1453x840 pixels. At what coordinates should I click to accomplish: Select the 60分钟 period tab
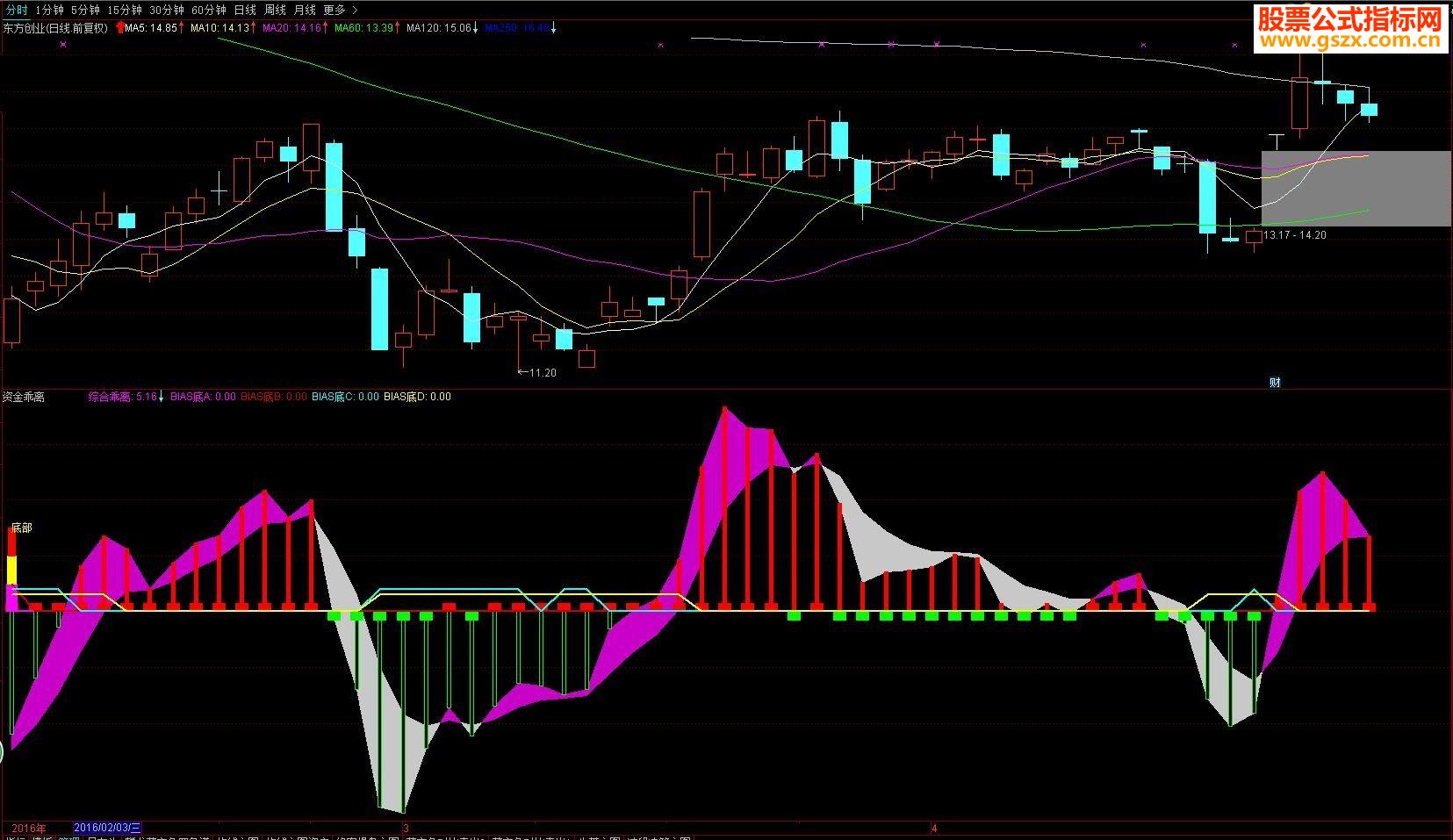[208, 10]
